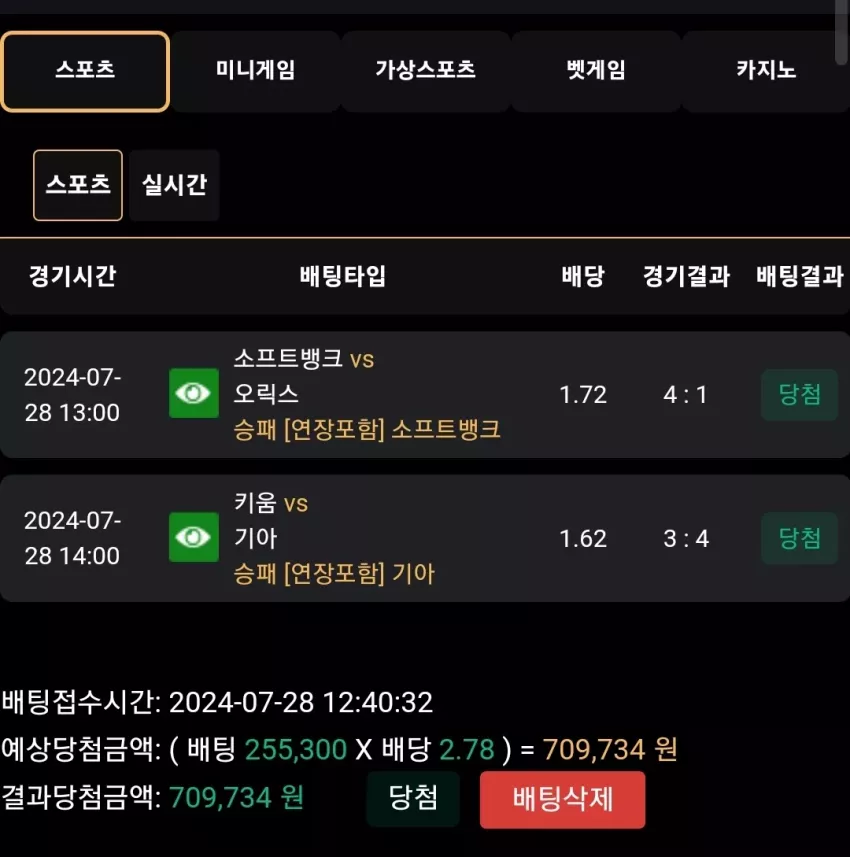The image size is (850, 857).
Task: Open the 카지노 tab
Action: coord(765,72)
